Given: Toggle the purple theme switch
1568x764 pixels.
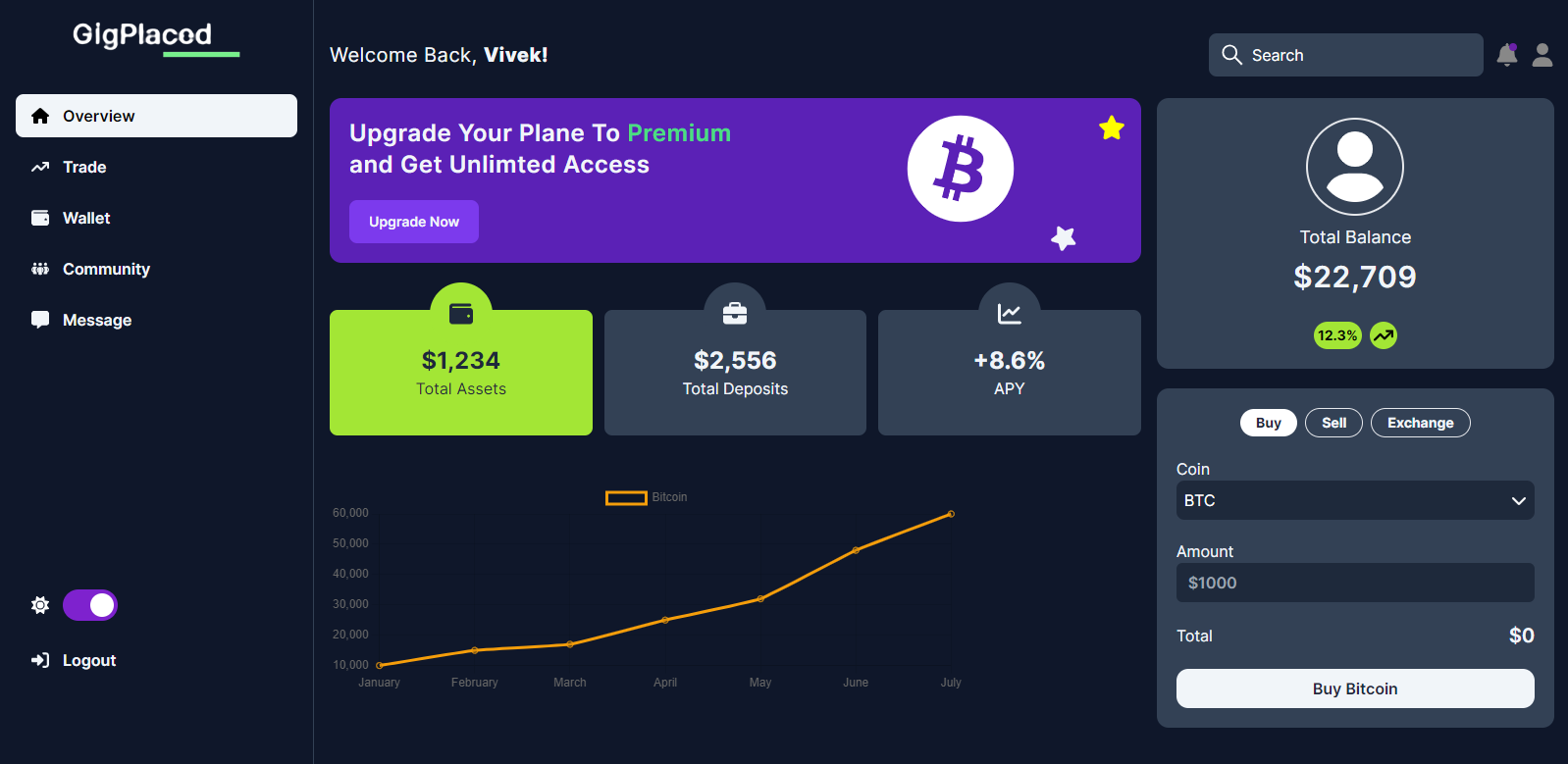Looking at the screenshot, I should [90, 605].
